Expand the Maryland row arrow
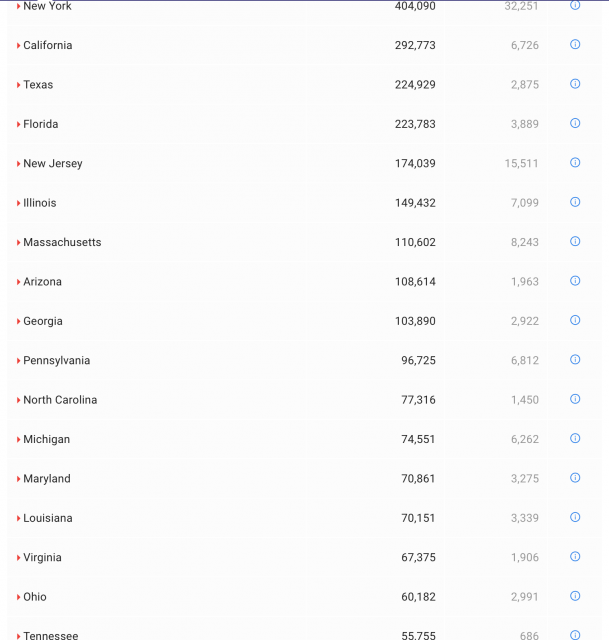The height and width of the screenshot is (640, 609). tap(19, 479)
